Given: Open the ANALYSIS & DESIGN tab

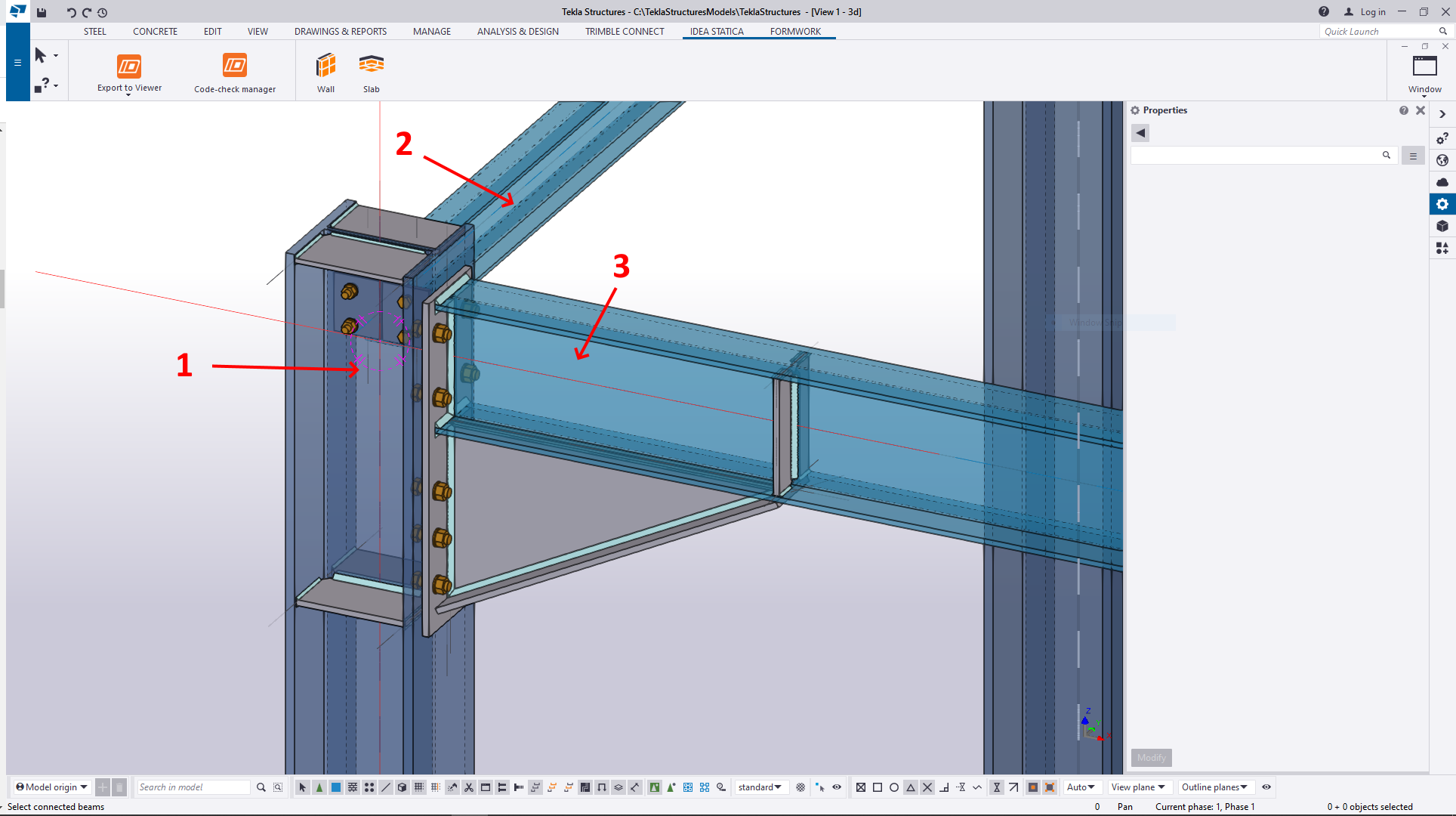Looking at the screenshot, I should tap(517, 31).
